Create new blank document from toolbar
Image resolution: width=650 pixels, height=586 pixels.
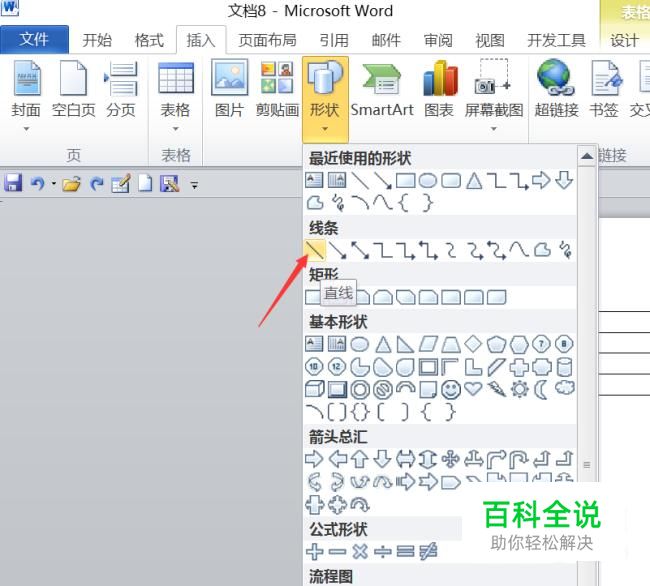(x=145, y=183)
